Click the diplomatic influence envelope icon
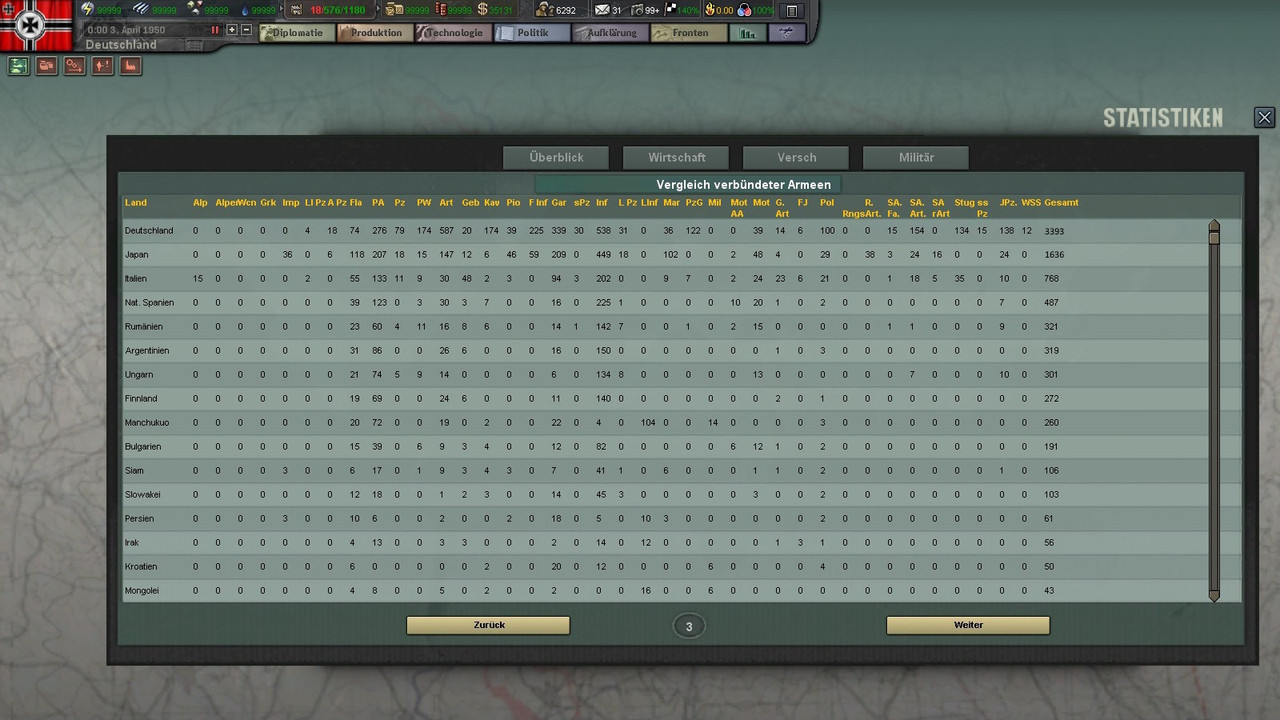Screen dimensions: 1280x720 pos(602,10)
